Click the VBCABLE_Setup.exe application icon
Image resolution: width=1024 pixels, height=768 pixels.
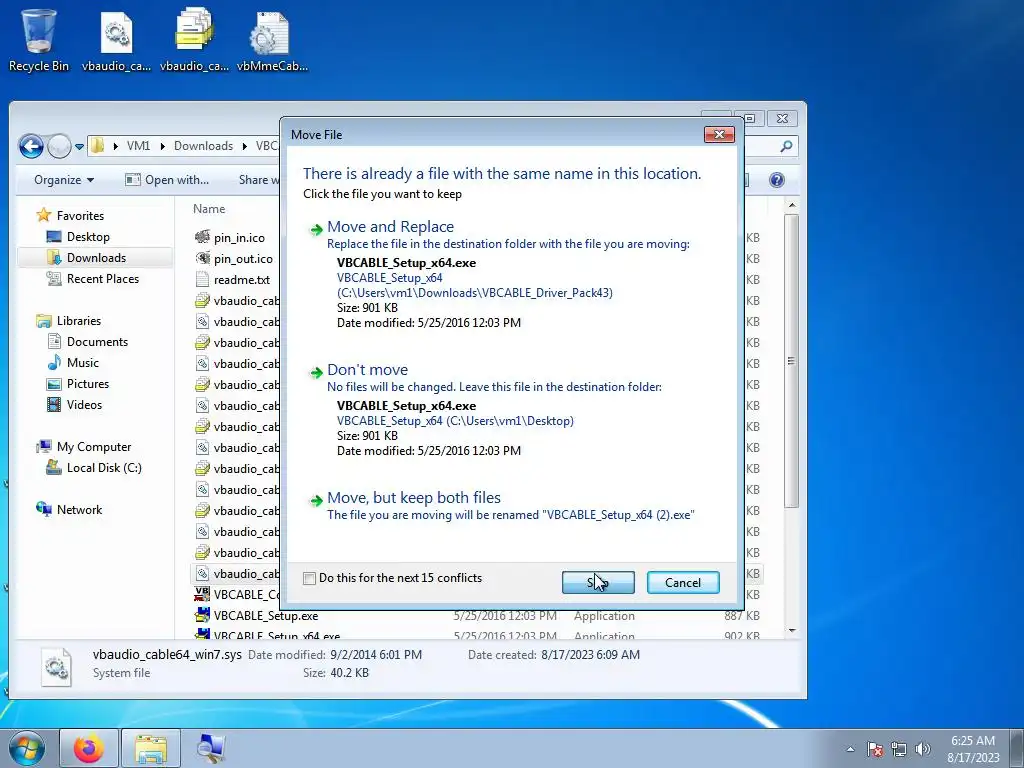202,615
